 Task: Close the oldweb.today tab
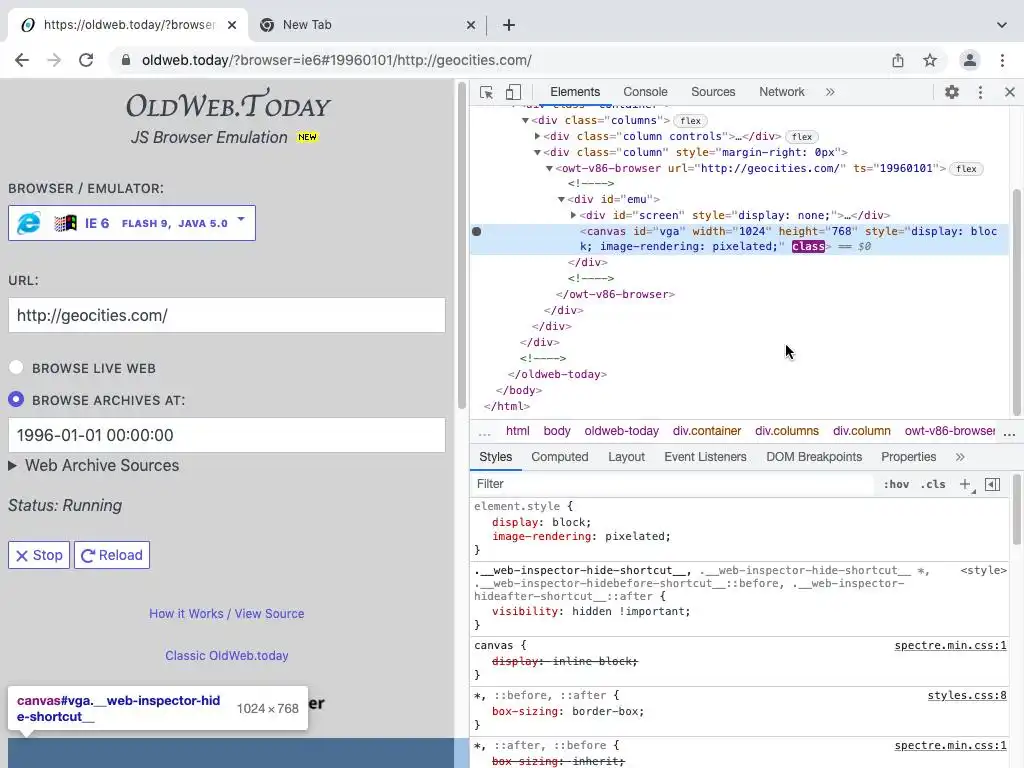click(232, 25)
